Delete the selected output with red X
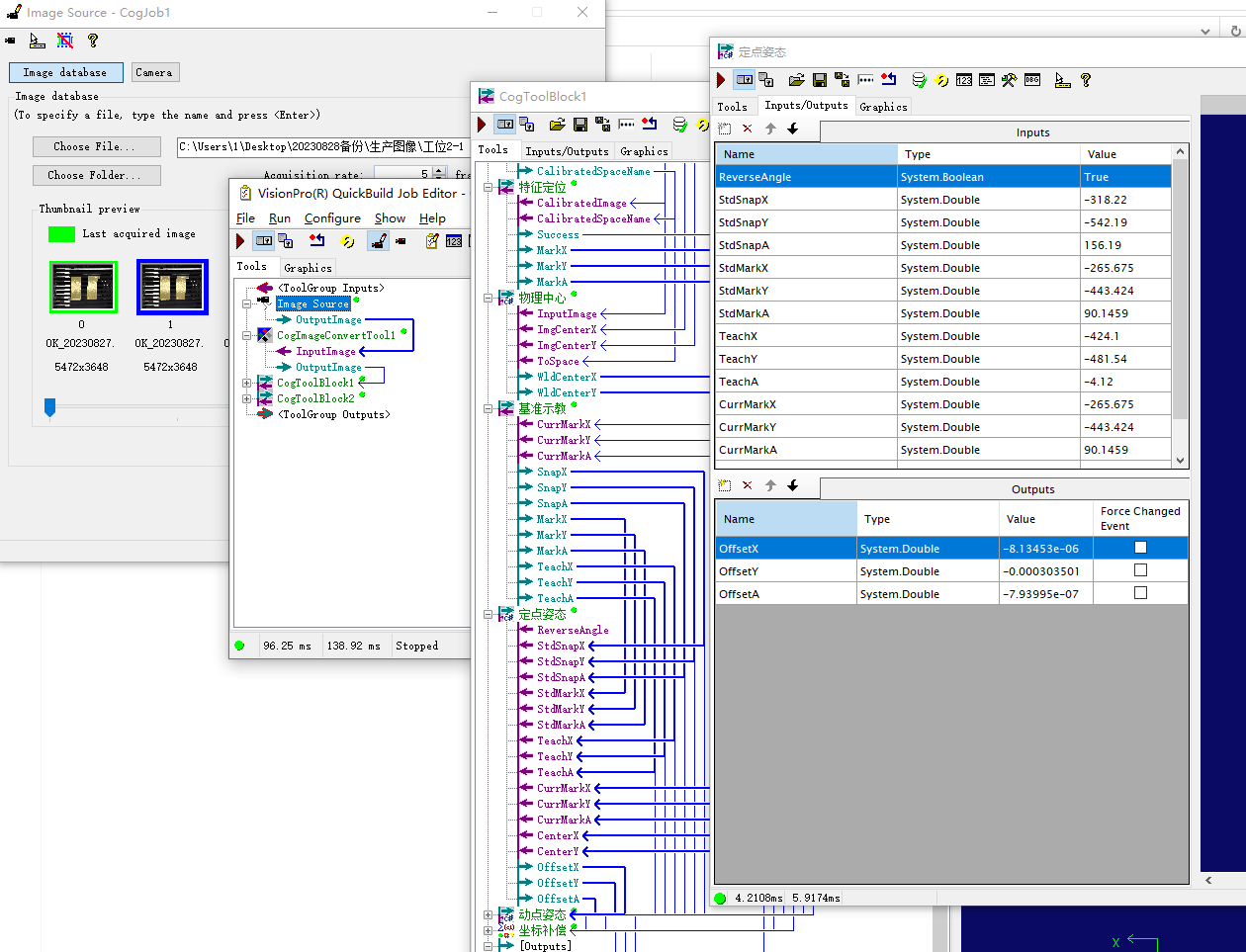This screenshot has height=952, width=1246. tap(747, 485)
